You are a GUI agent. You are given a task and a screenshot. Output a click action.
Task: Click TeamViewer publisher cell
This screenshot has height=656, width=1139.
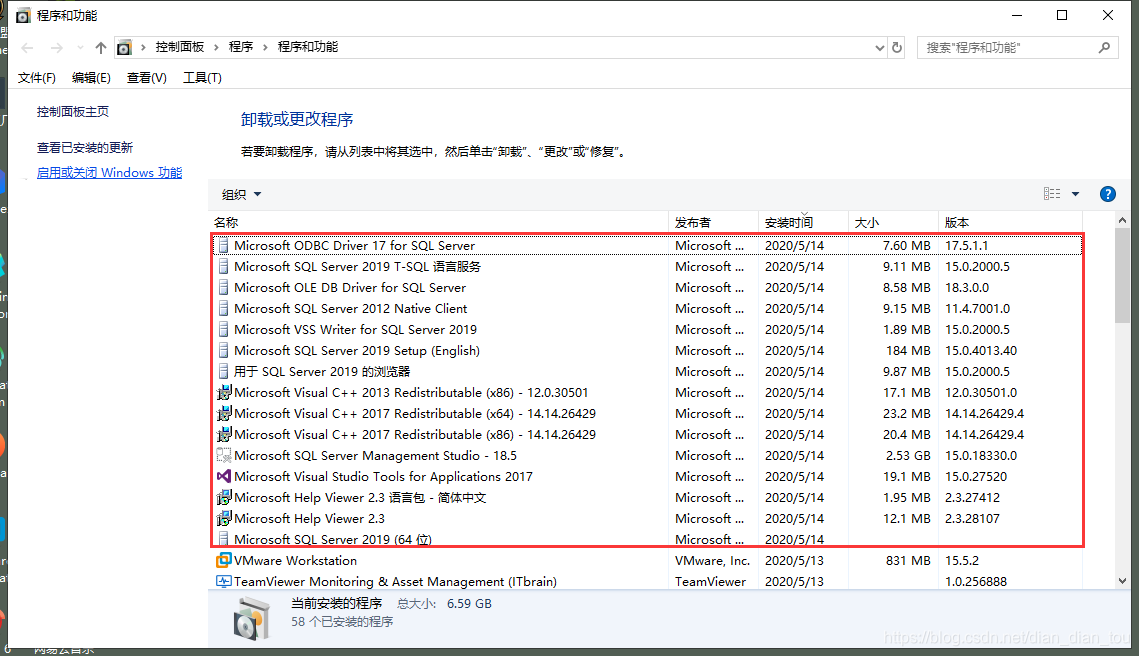[710, 582]
